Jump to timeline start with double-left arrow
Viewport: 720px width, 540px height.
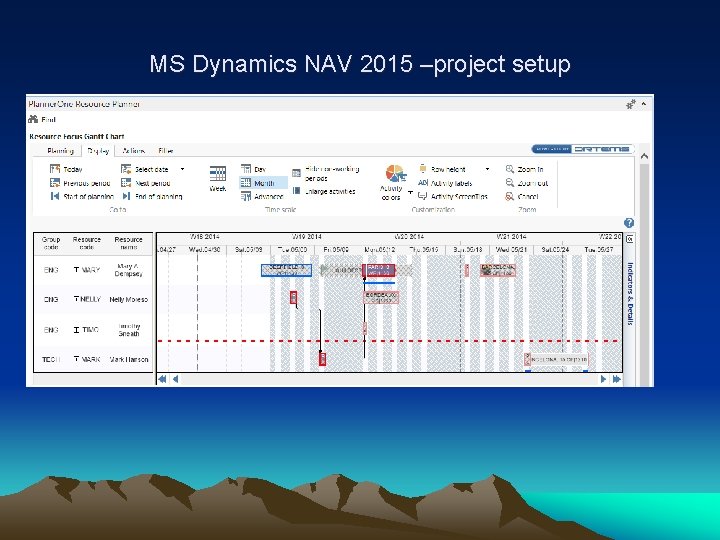click(x=162, y=379)
